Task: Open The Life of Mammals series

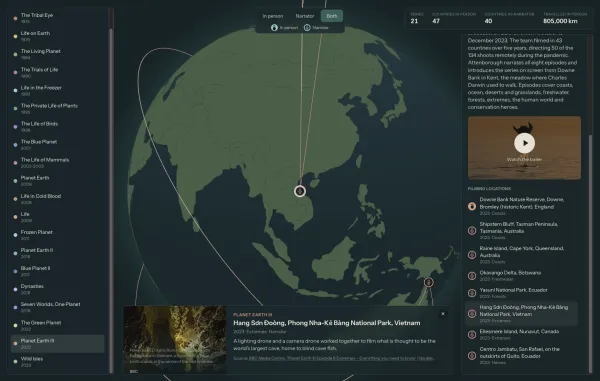Action: pos(57,162)
